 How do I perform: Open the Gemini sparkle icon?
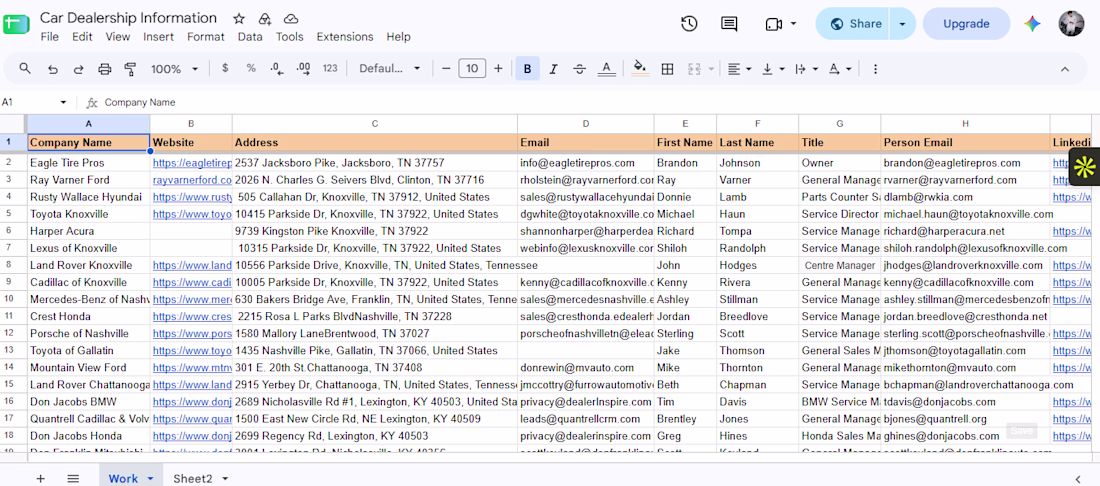tap(1032, 24)
